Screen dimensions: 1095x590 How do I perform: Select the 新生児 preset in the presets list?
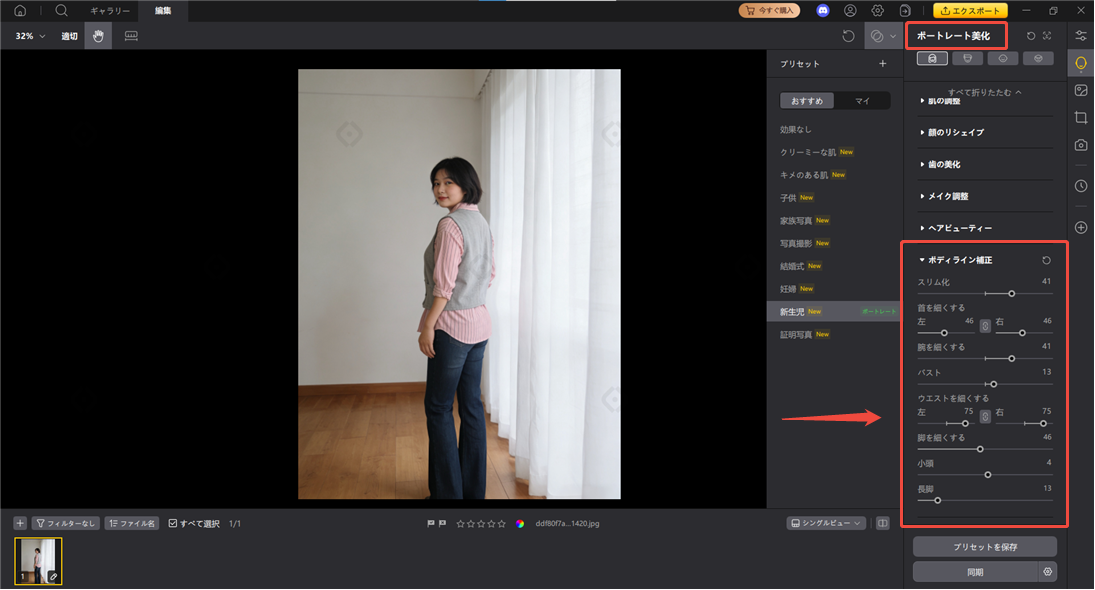coord(793,311)
